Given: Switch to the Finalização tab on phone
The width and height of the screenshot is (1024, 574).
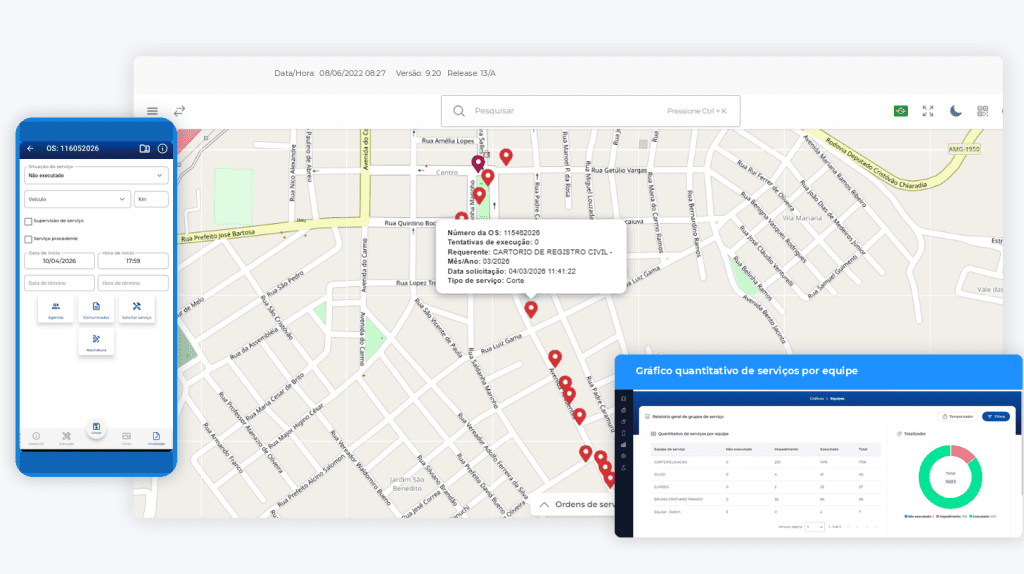Looking at the screenshot, I should coord(156,438).
